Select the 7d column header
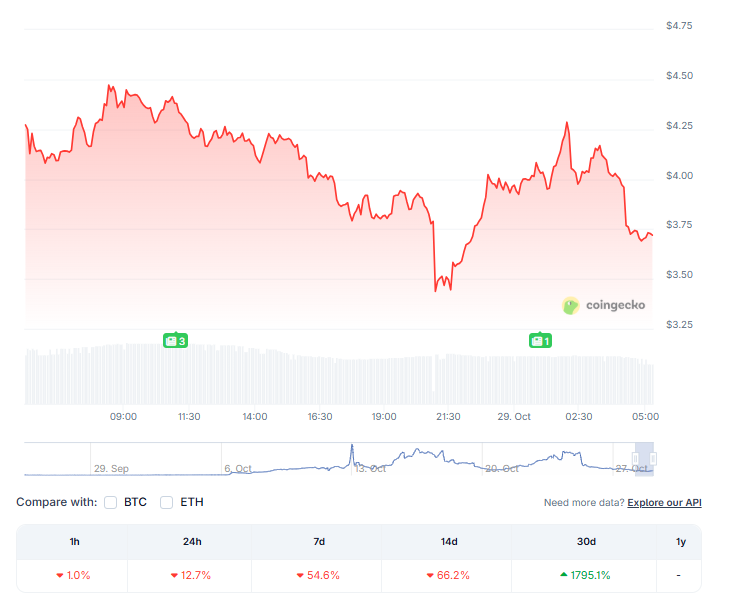This screenshot has width=753, height=610. pyautogui.click(x=319, y=541)
